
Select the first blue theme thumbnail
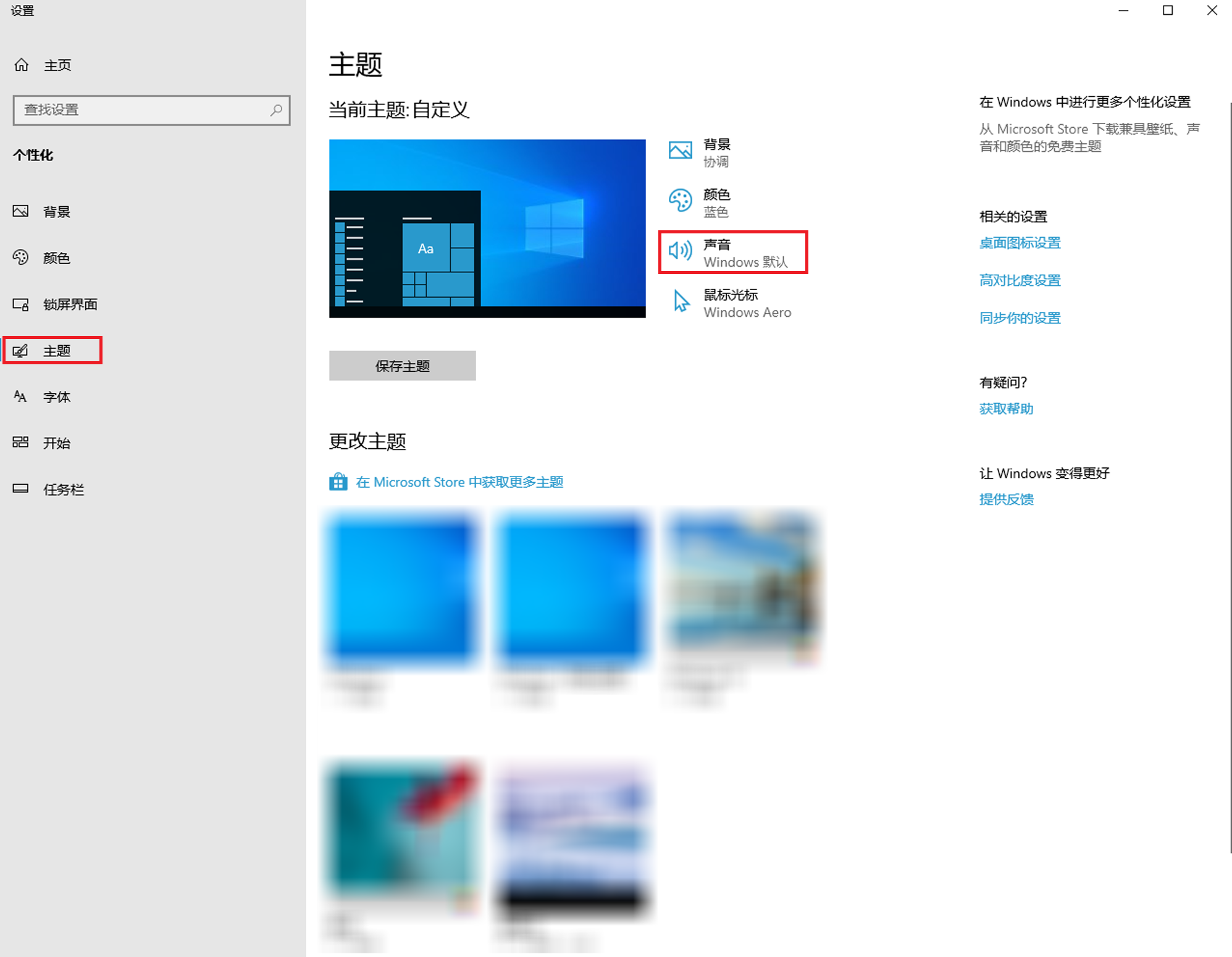(x=403, y=590)
